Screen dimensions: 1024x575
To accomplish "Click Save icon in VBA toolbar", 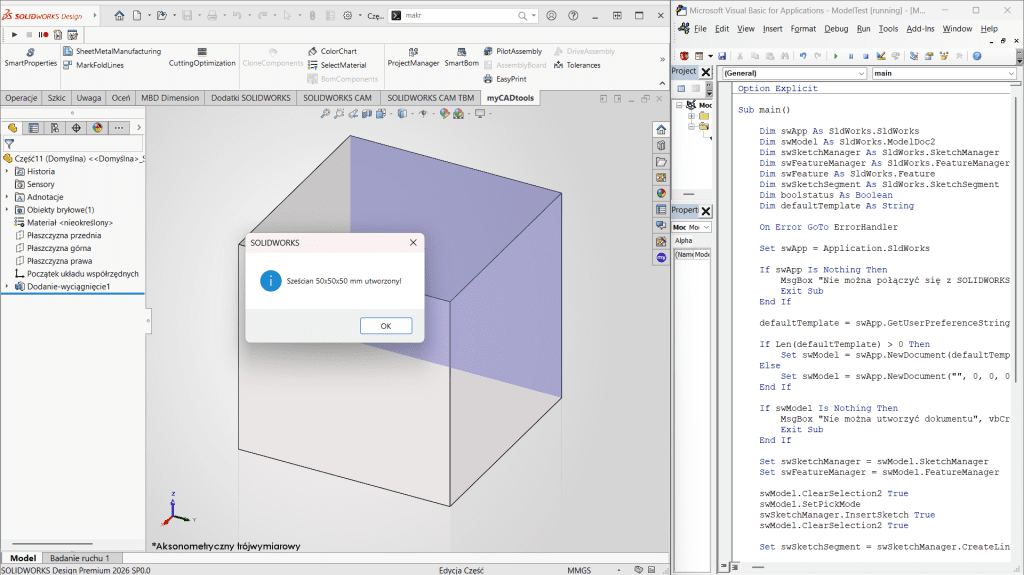I will [722, 56].
